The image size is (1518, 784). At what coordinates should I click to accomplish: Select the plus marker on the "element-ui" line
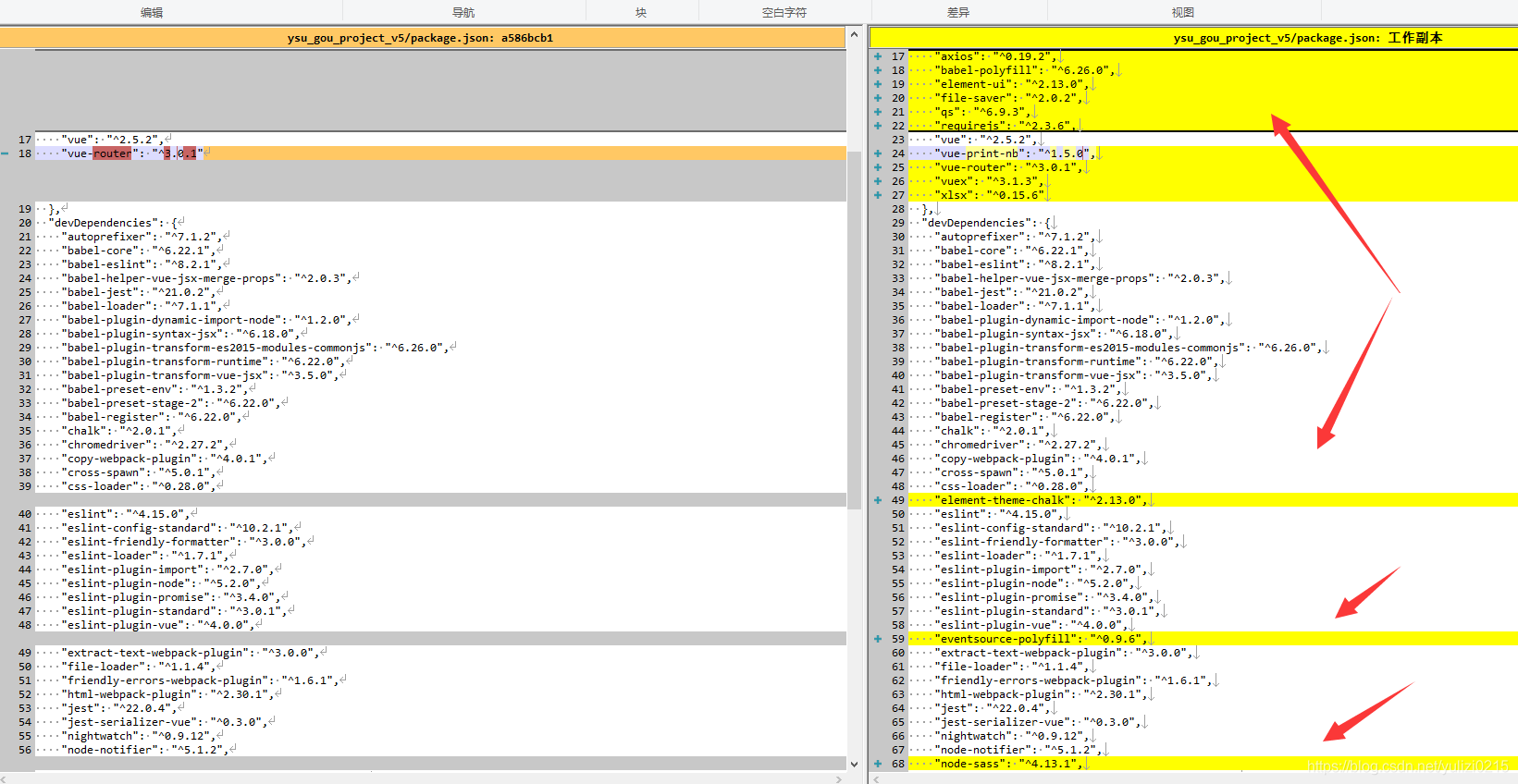[878, 84]
